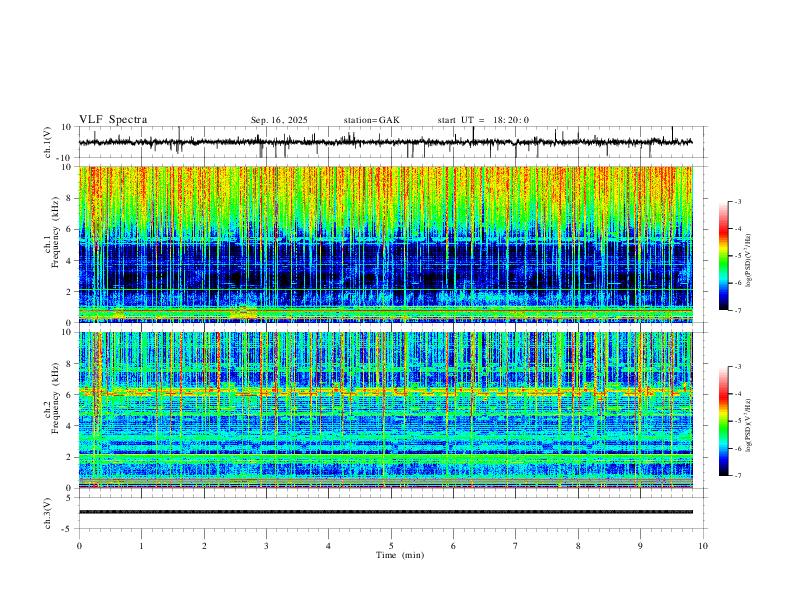The image size is (792, 612).
Task: Click time axis tick label '8'
Action: coord(578,546)
